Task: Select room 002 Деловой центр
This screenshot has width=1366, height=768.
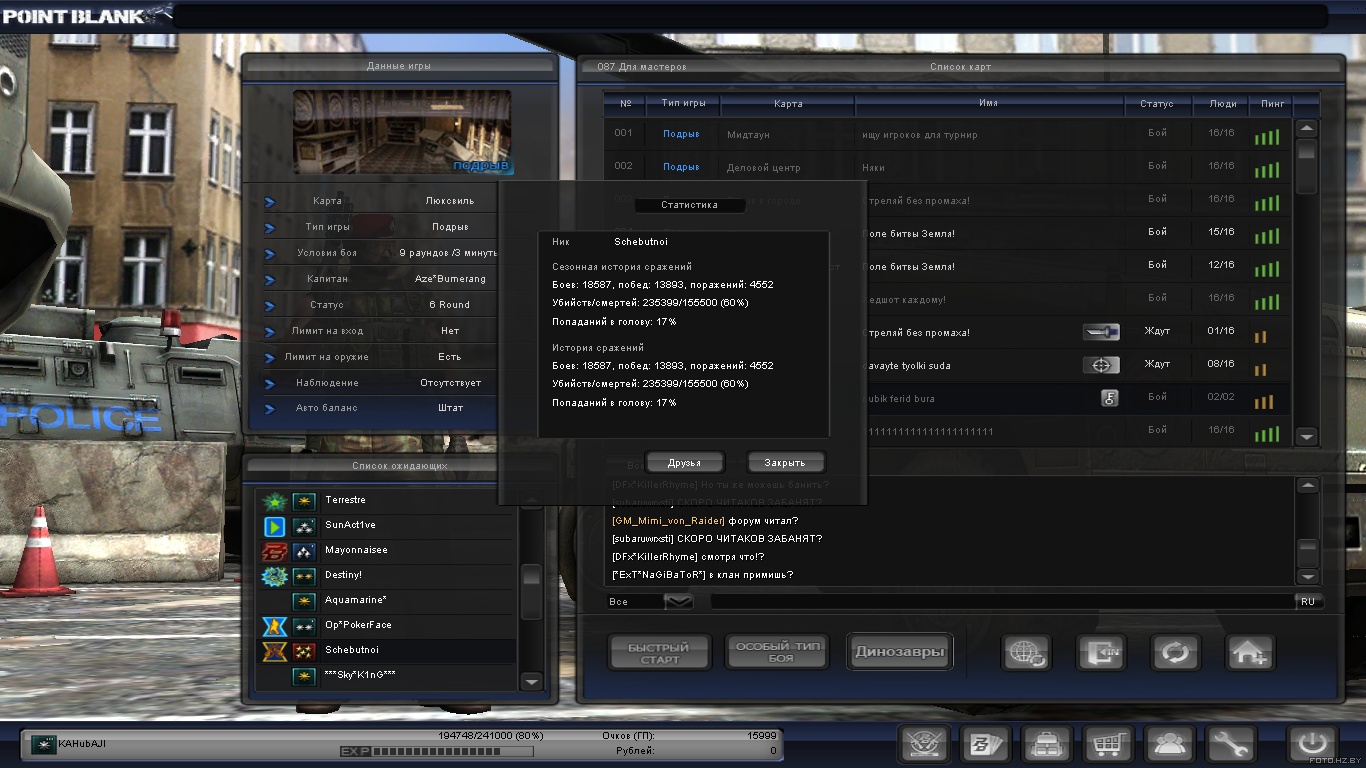Action: [x=947, y=167]
